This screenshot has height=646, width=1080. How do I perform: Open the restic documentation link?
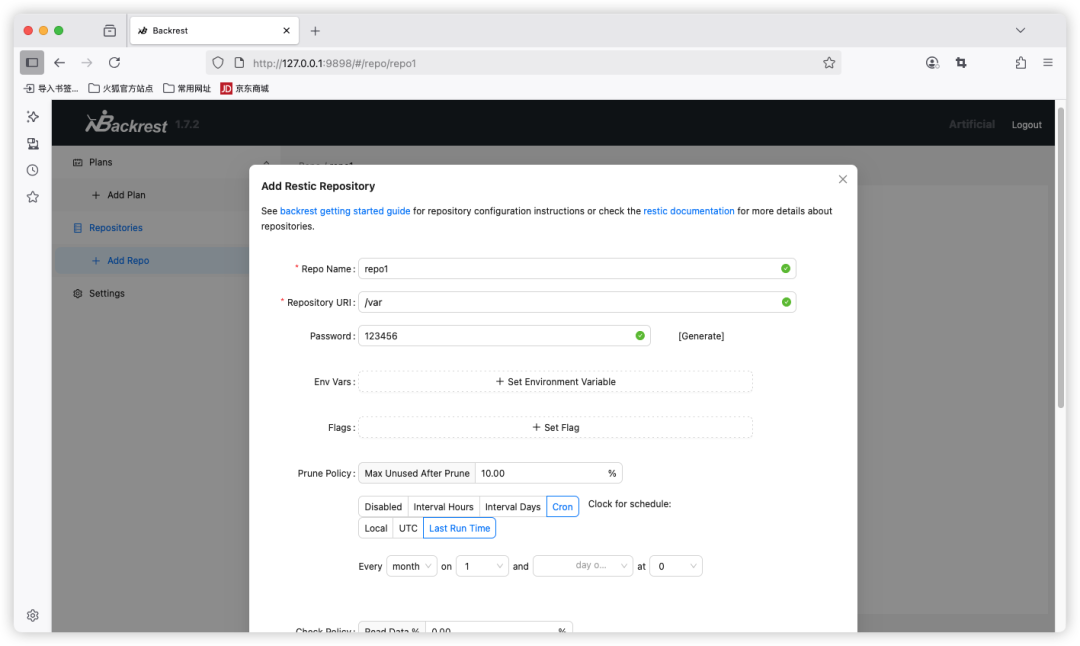(x=689, y=211)
